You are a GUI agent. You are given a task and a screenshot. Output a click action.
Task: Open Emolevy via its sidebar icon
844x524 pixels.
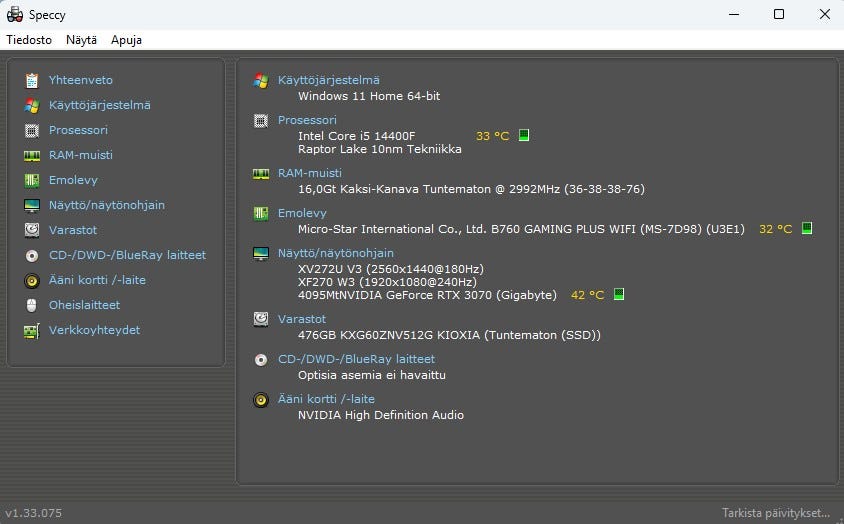click(32, 180)
